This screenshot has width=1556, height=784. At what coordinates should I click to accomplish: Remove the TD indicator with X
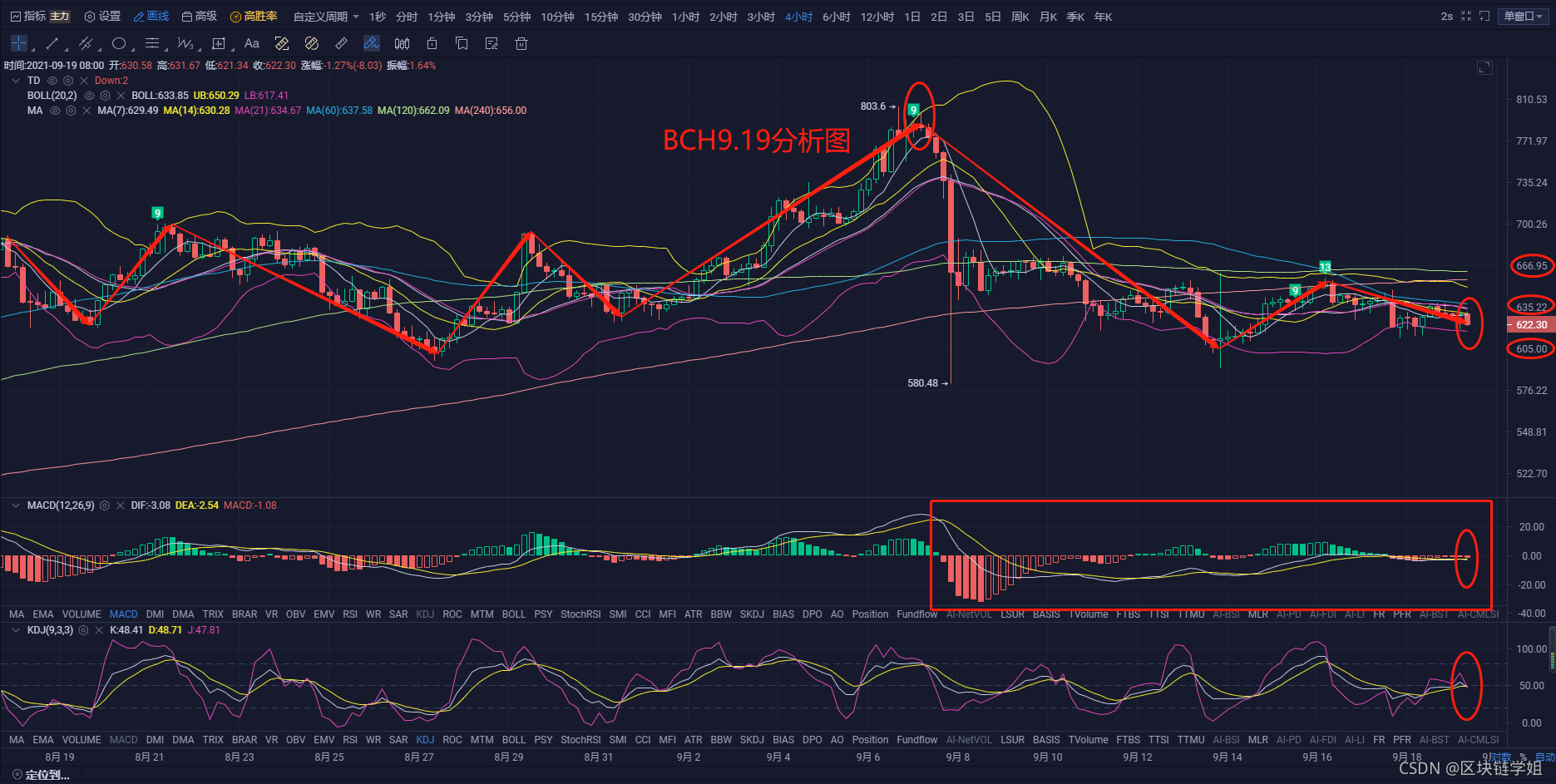pos(84,81)
